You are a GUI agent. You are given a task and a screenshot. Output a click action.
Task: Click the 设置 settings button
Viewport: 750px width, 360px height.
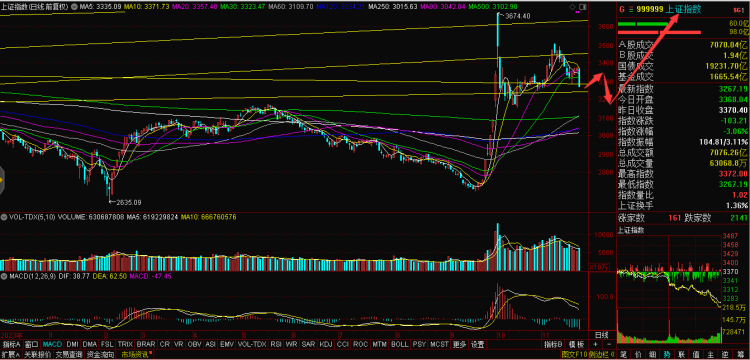click(477, 344)
